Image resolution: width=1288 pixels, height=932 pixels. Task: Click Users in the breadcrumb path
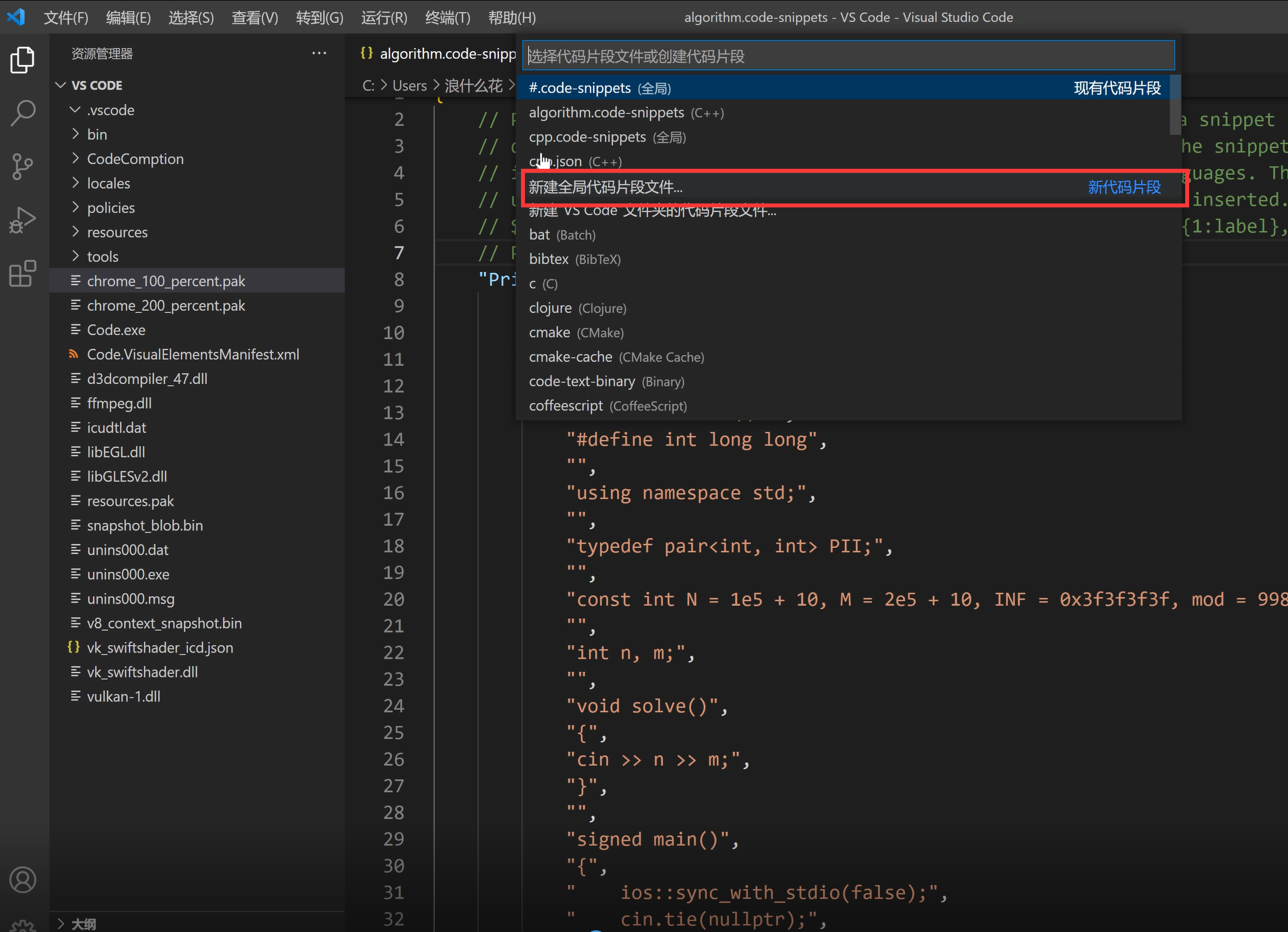point(410,85)
